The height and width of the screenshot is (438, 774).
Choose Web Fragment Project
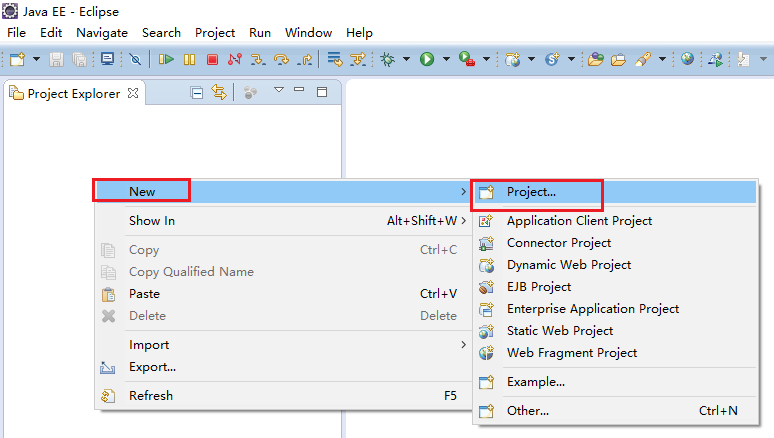(x=615, y=353)
